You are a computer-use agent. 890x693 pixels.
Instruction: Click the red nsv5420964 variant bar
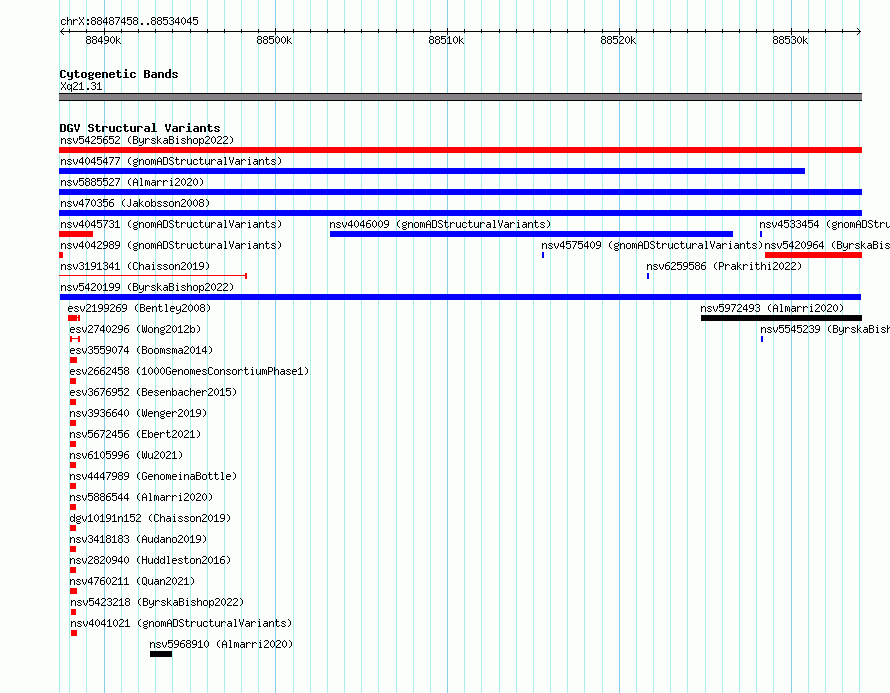tap(813, 255)
